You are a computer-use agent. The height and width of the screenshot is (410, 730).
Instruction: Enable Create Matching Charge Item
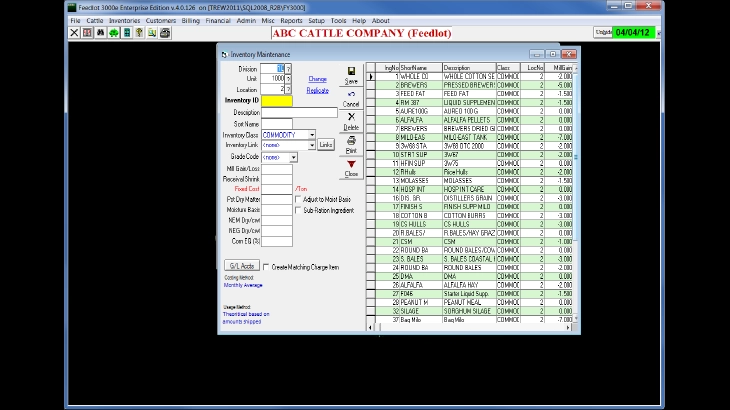coord(266,267)
